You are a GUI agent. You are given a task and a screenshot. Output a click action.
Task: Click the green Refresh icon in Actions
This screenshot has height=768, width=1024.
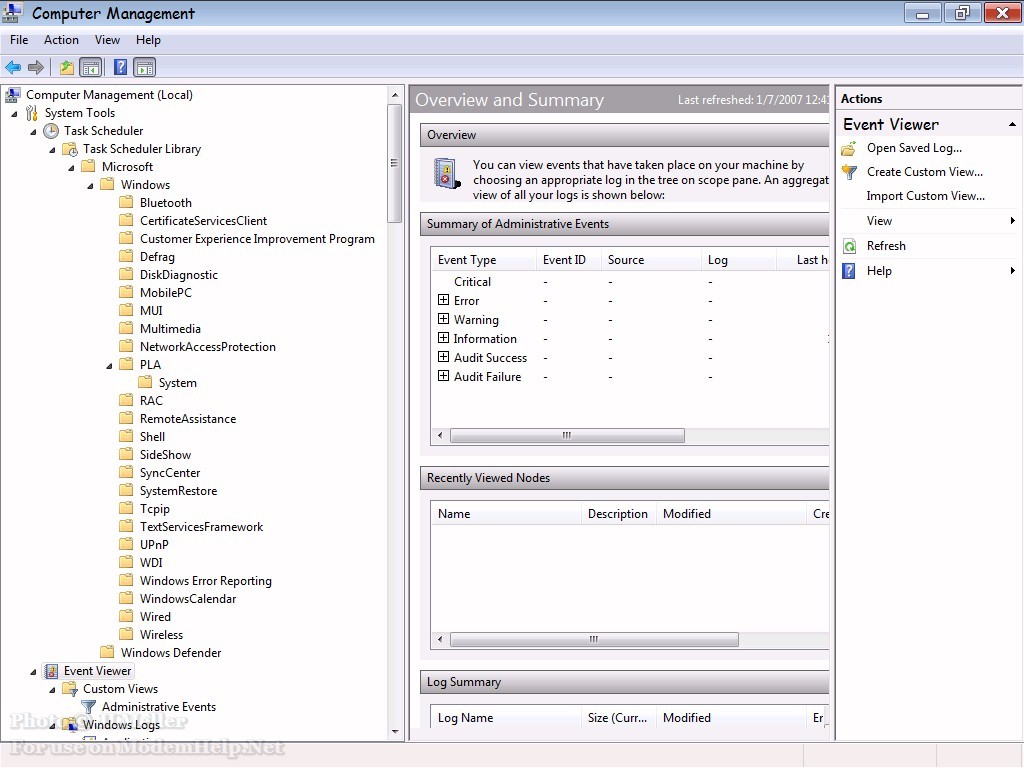click(x=849, y=246)
